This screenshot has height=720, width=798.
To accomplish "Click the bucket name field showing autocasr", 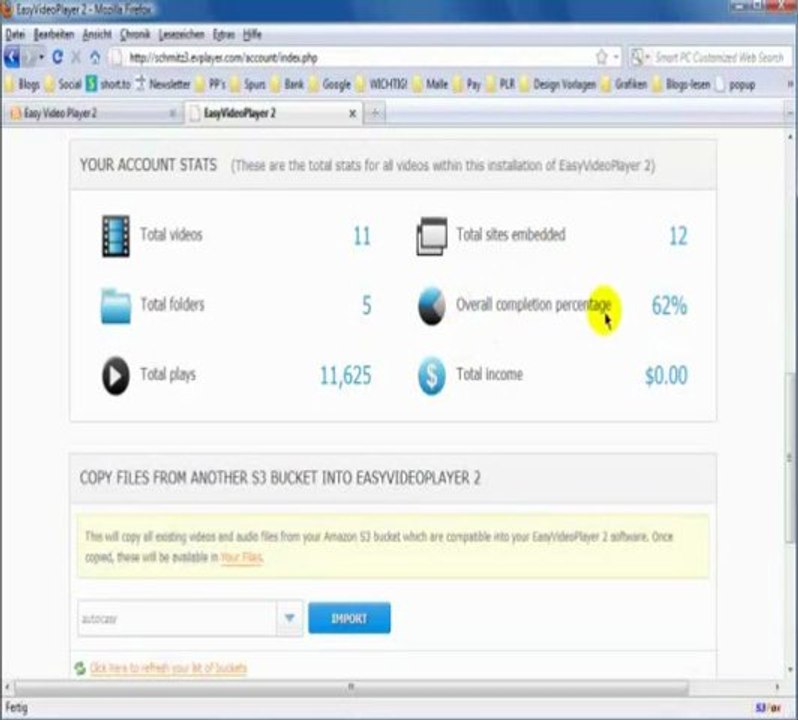I will click(x=177, y=619).
